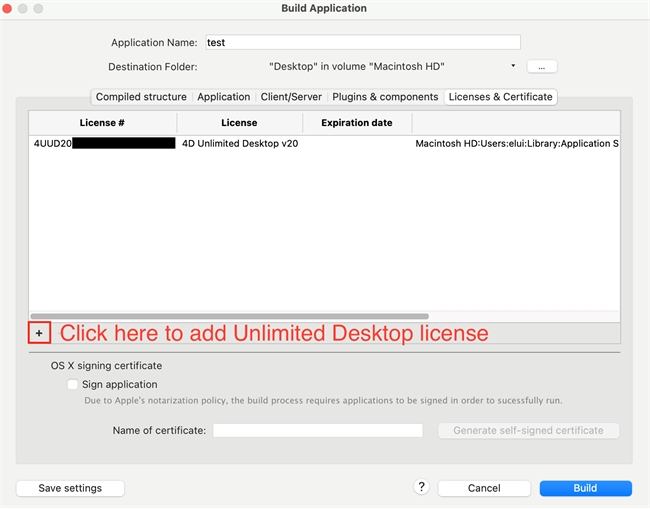Viewport: 650px width, 509px height.
Task: Click the Expiration date column header
Action: pos(356,123)
